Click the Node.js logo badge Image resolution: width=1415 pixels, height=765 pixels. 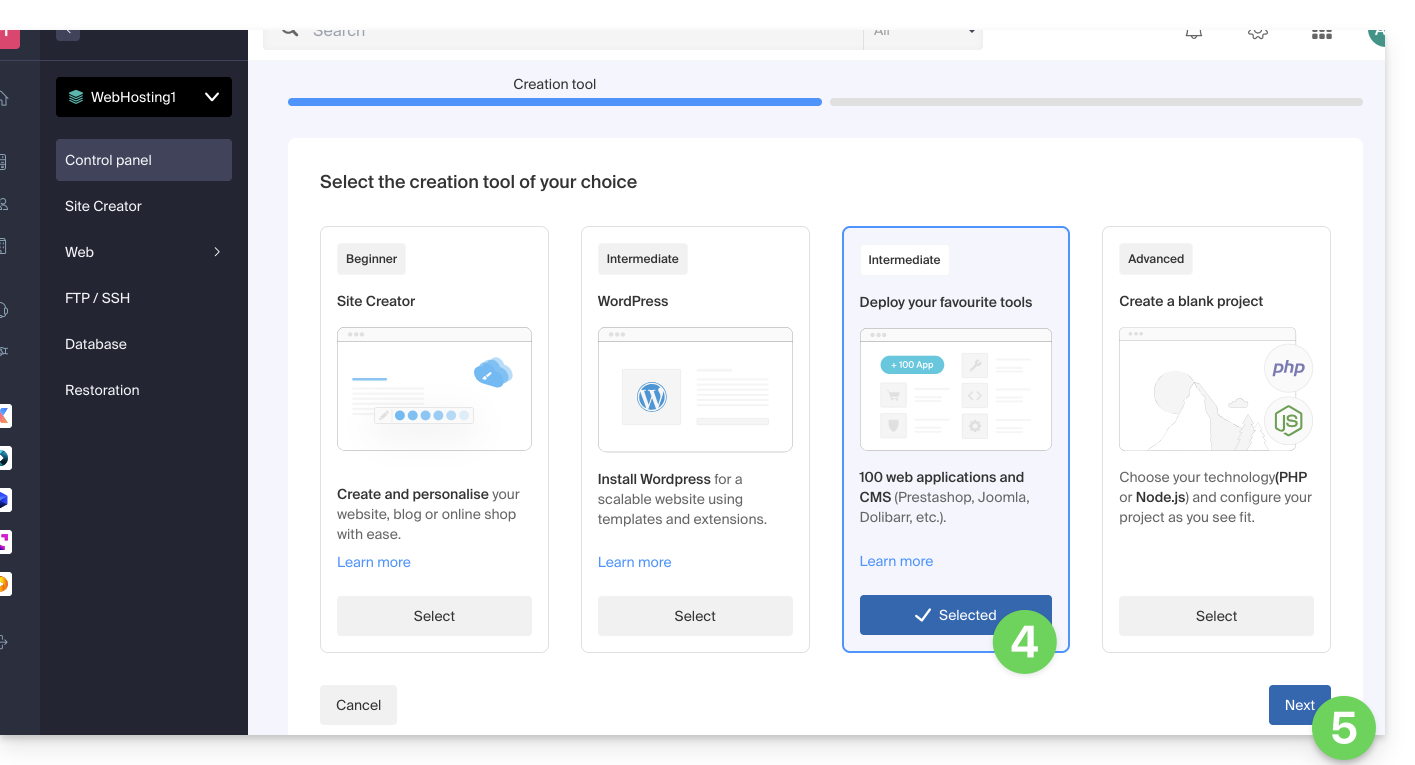1288,421
